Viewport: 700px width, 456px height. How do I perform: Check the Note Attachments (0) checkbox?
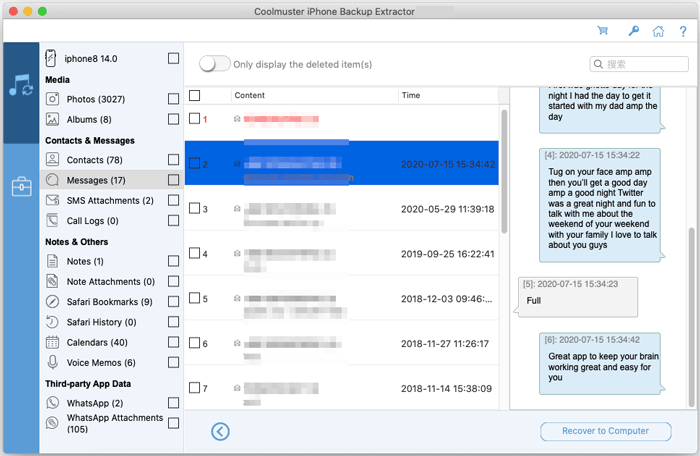coord(173,281)
